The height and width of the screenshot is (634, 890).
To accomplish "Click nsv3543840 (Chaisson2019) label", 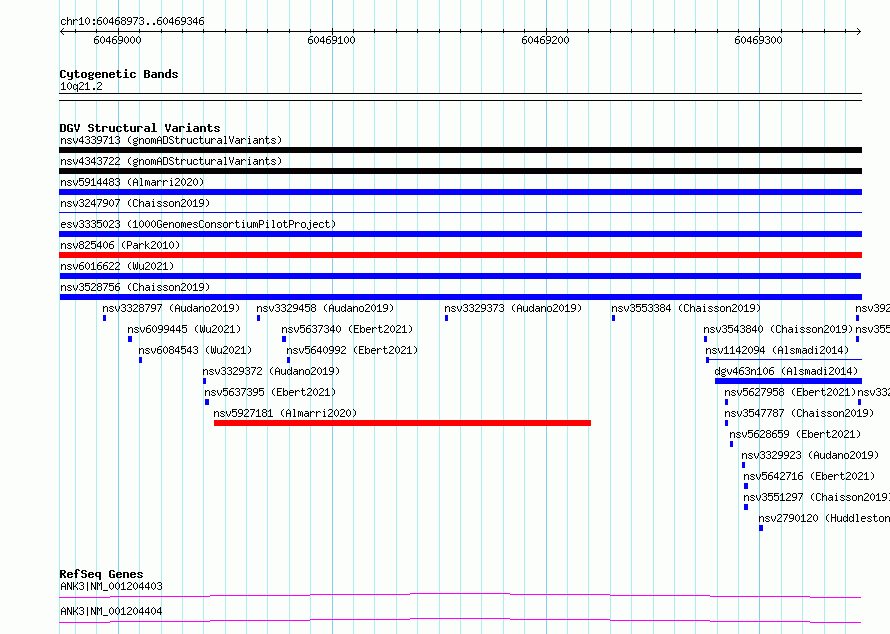I will click(778, 329).
